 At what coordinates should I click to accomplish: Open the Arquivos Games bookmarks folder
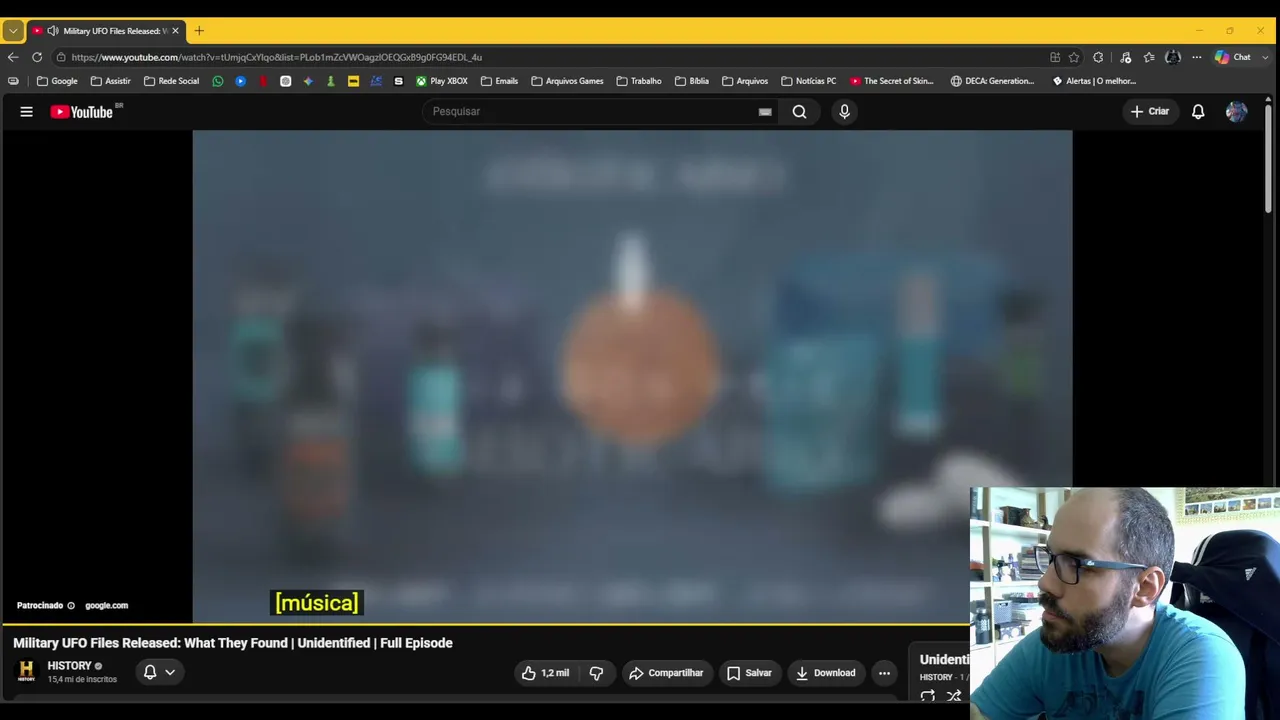(567, 81)
